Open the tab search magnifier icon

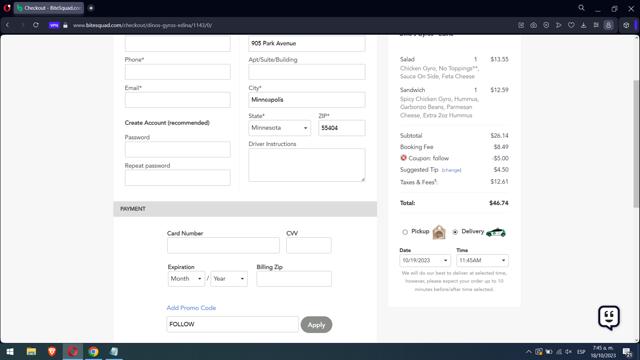(x=581, y=8)
